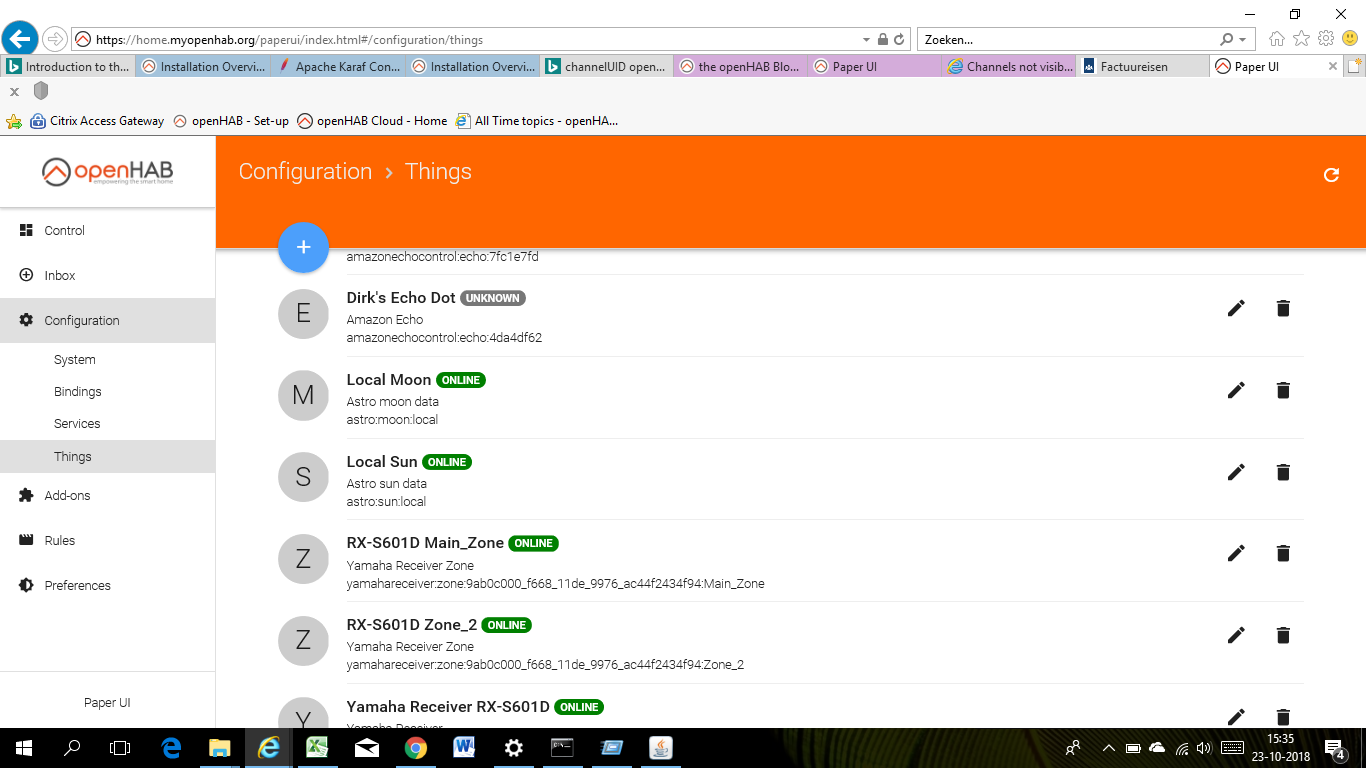Edit RX-S601D Main_Zone thing
Screen dimensions: 1366x768
1236,553
